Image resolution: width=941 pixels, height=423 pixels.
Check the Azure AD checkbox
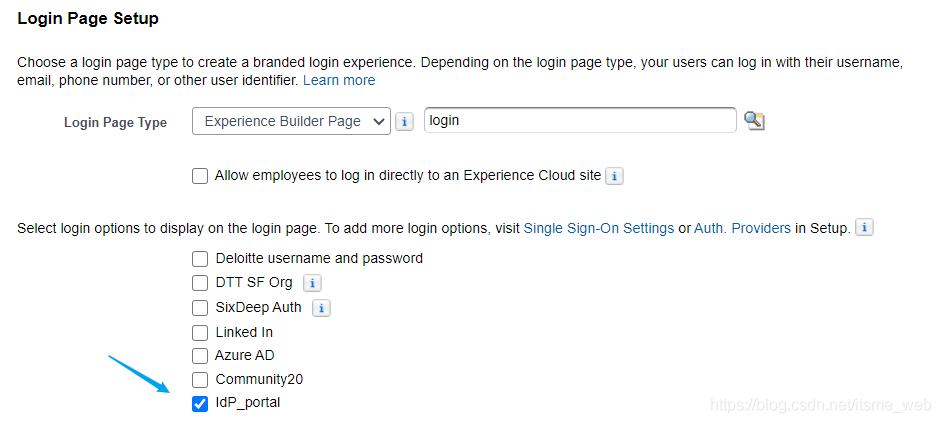[x=200, y=356]
